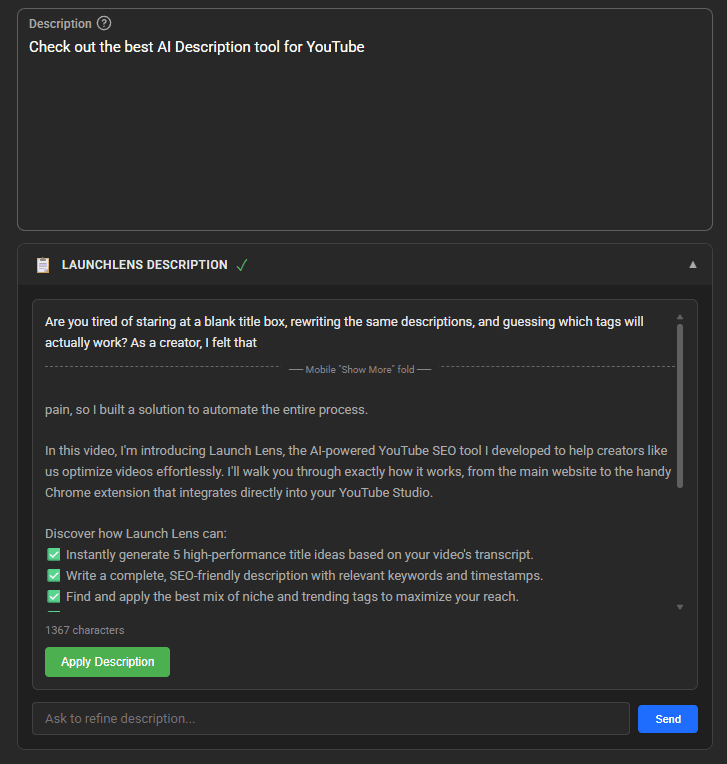The height and width of the screenshot is (764, 727).
Task: Click the green checkmark next to LaunchLens Description
Action: click(242, 265)
